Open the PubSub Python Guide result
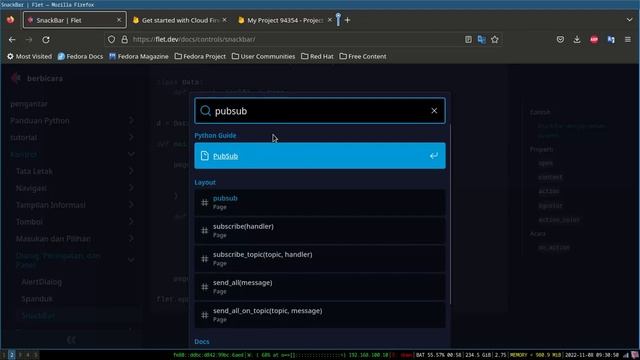This screenshot has height=360, width=640. point(320,156)
